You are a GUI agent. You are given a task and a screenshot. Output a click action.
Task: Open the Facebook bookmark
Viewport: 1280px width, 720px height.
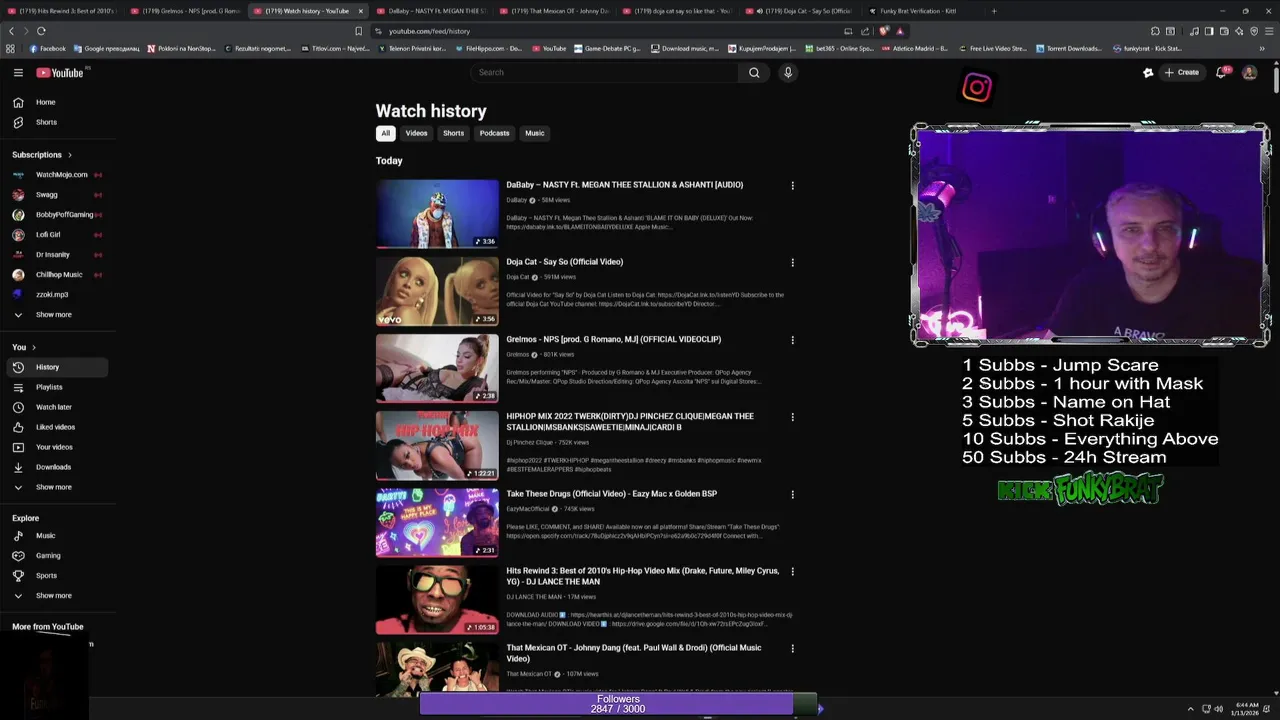(47, 48)
